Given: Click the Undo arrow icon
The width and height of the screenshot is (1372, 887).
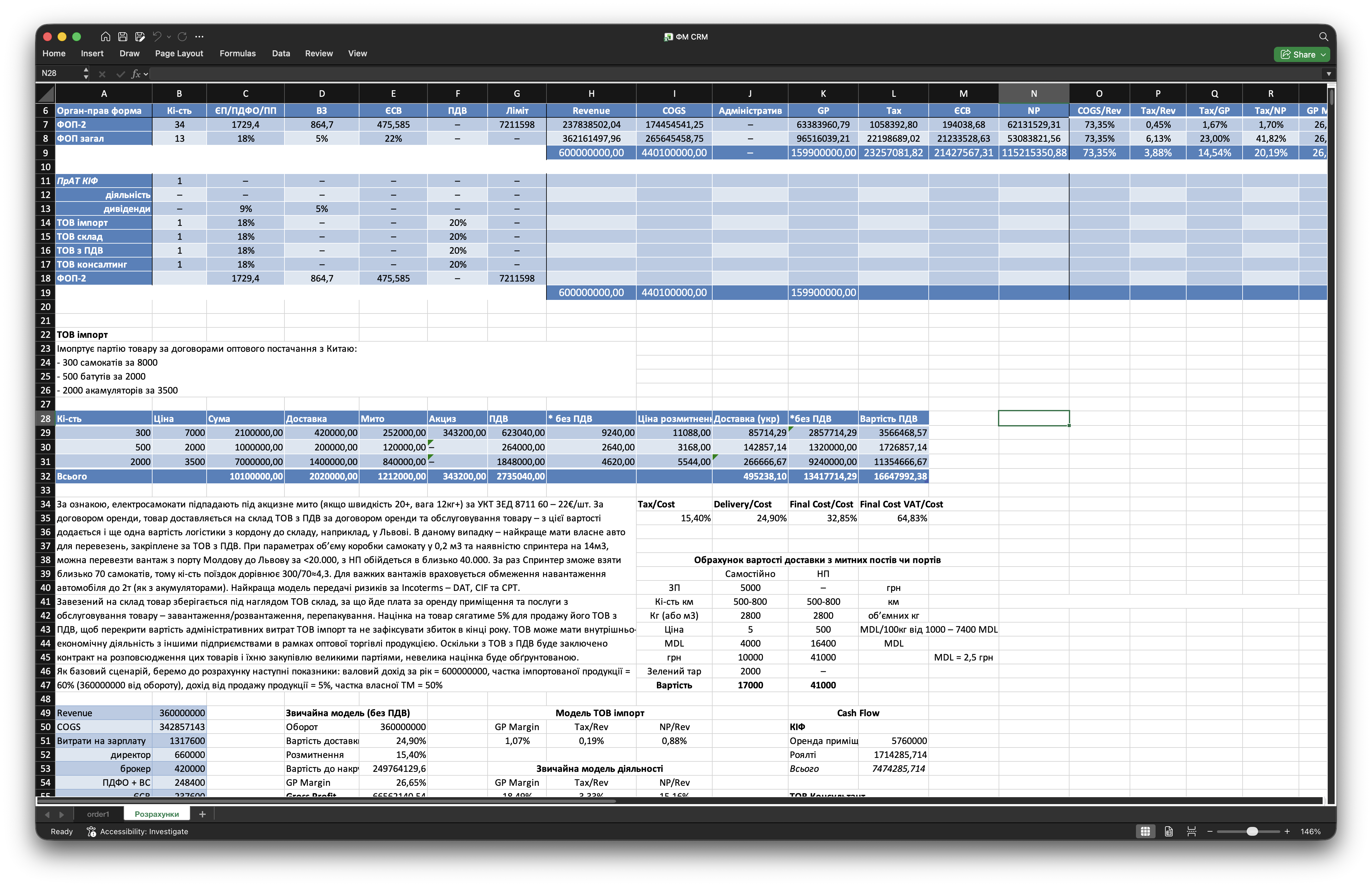Looking at the screenshot, I should 157,36.
